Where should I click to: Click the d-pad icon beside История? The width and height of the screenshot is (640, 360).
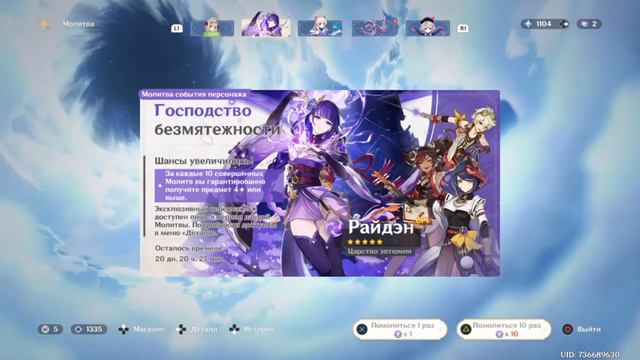[234, 329]
